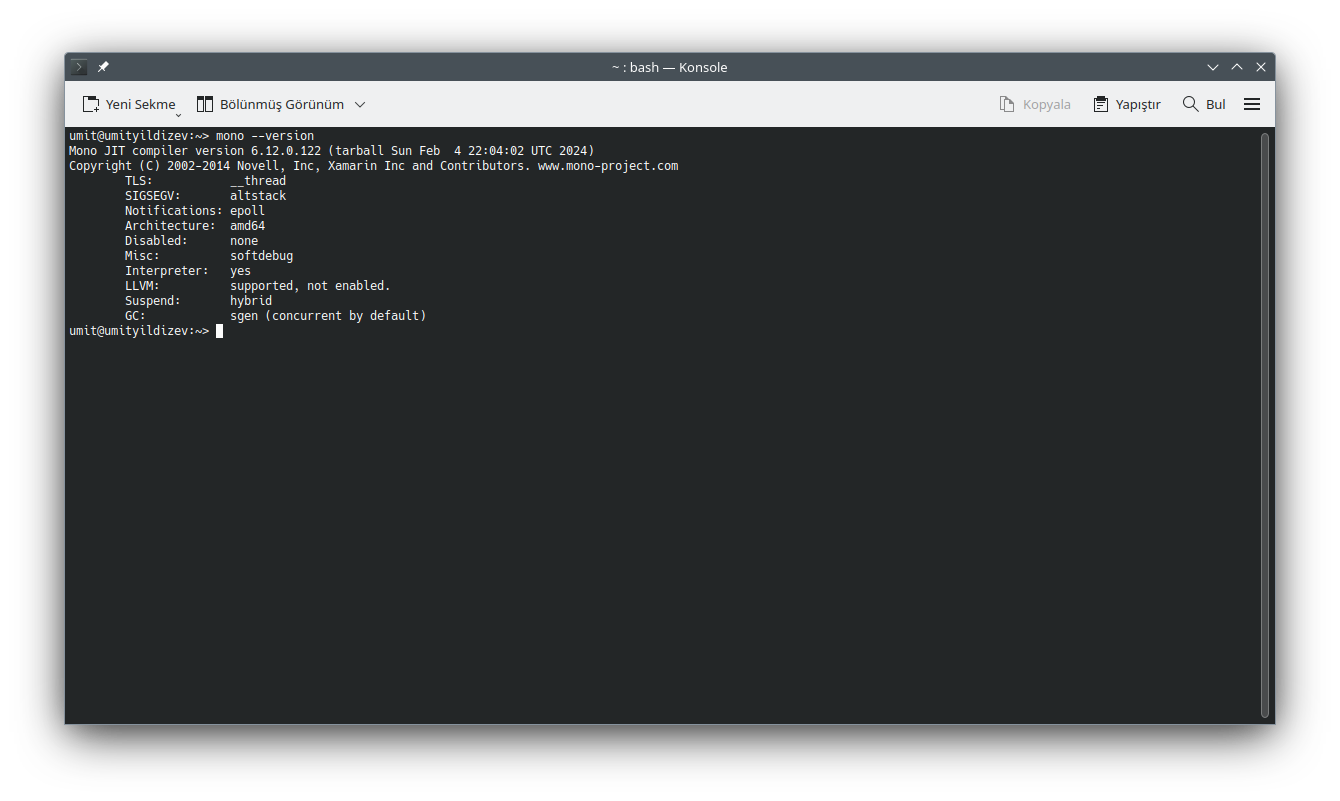Close the Konsole window
Image resolution: width=1340 pixels, height=801 pixels.
1261,67
